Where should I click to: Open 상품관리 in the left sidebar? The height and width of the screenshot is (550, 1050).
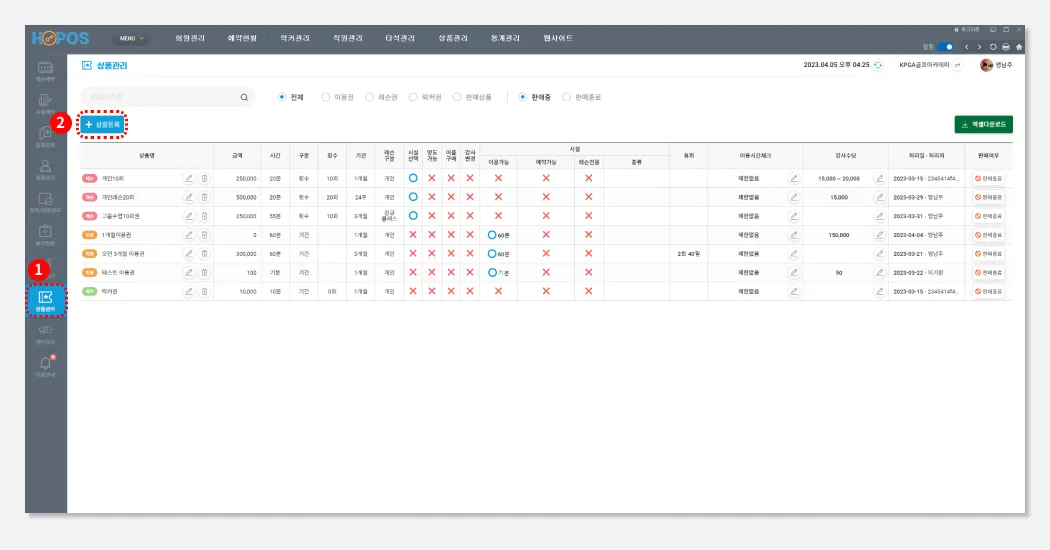pyautogui.click(x=46, y=301)
